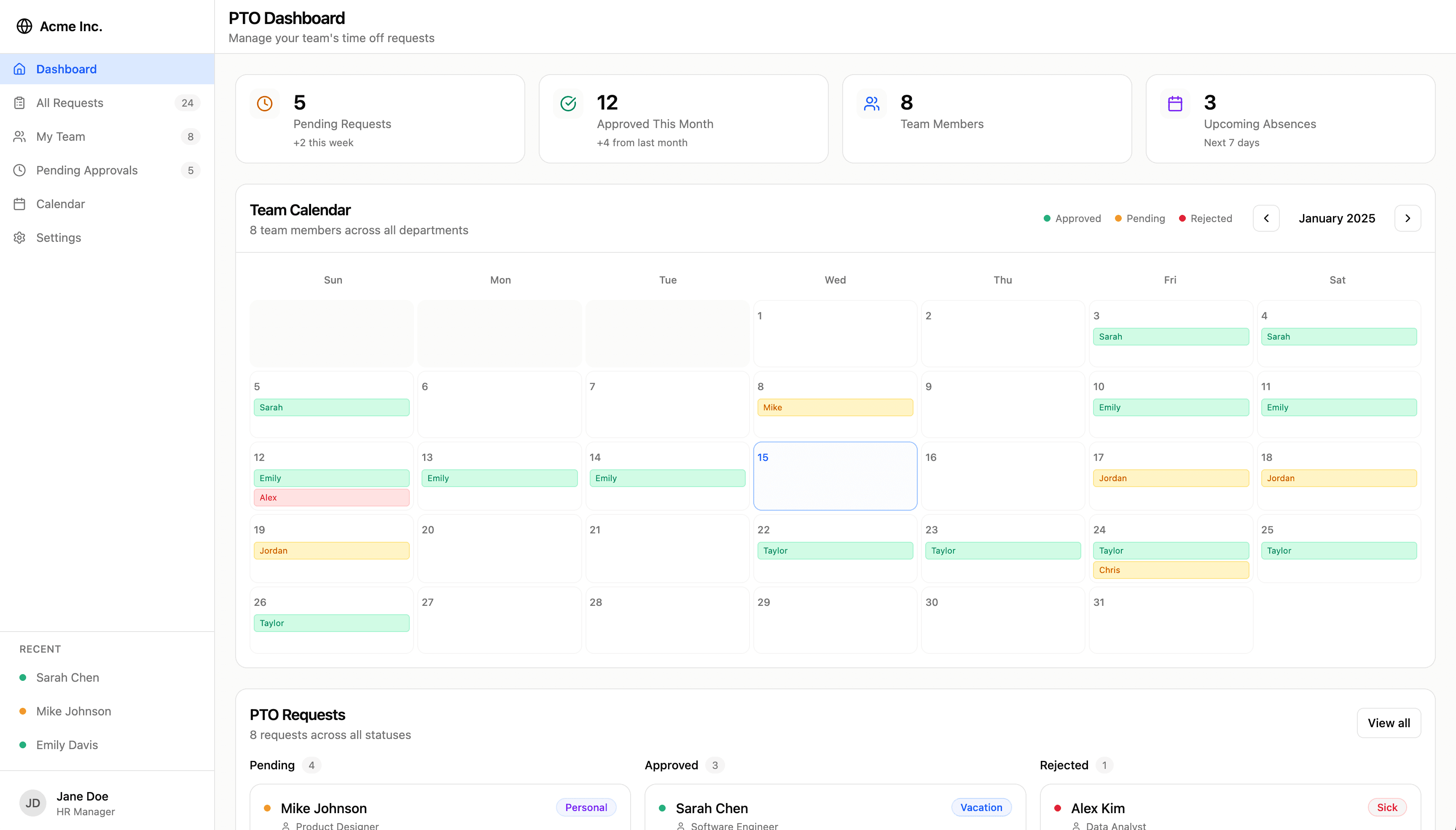Click the green status dot next to Emily Davis in Recent
The image size is (1456, 830).
[x=23, y=744]
